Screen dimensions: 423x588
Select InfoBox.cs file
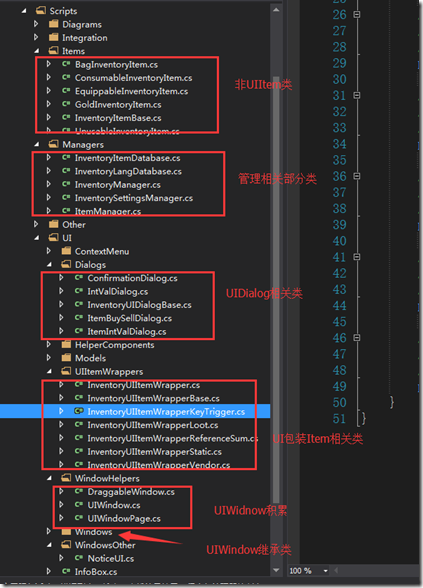tap(96, 572)
